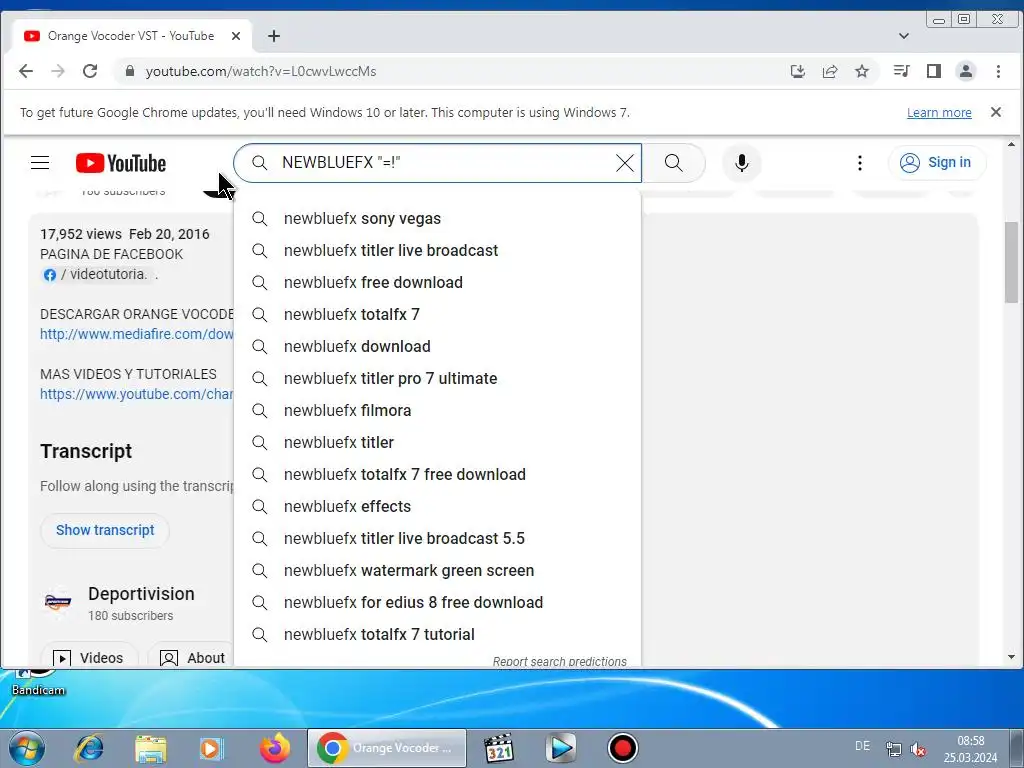Open a new tab with plus

(x=274, y=36)
